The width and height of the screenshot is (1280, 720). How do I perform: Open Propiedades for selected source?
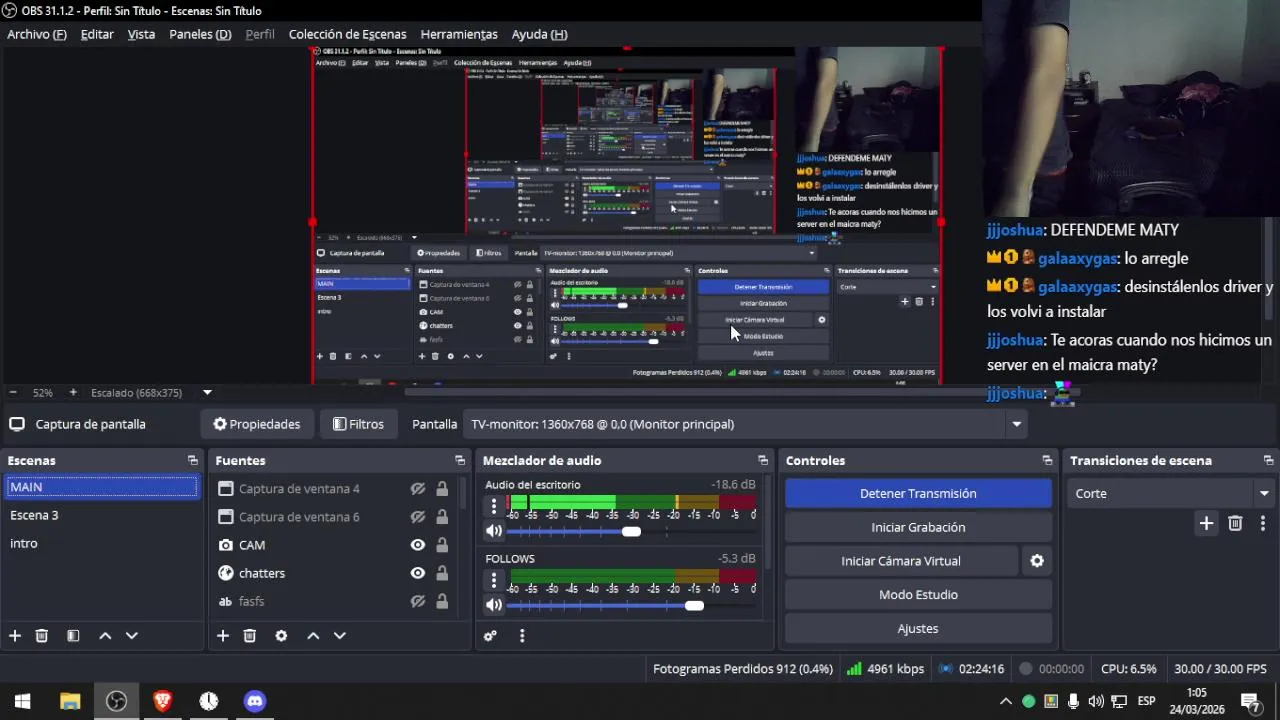(x=257, y=424)
